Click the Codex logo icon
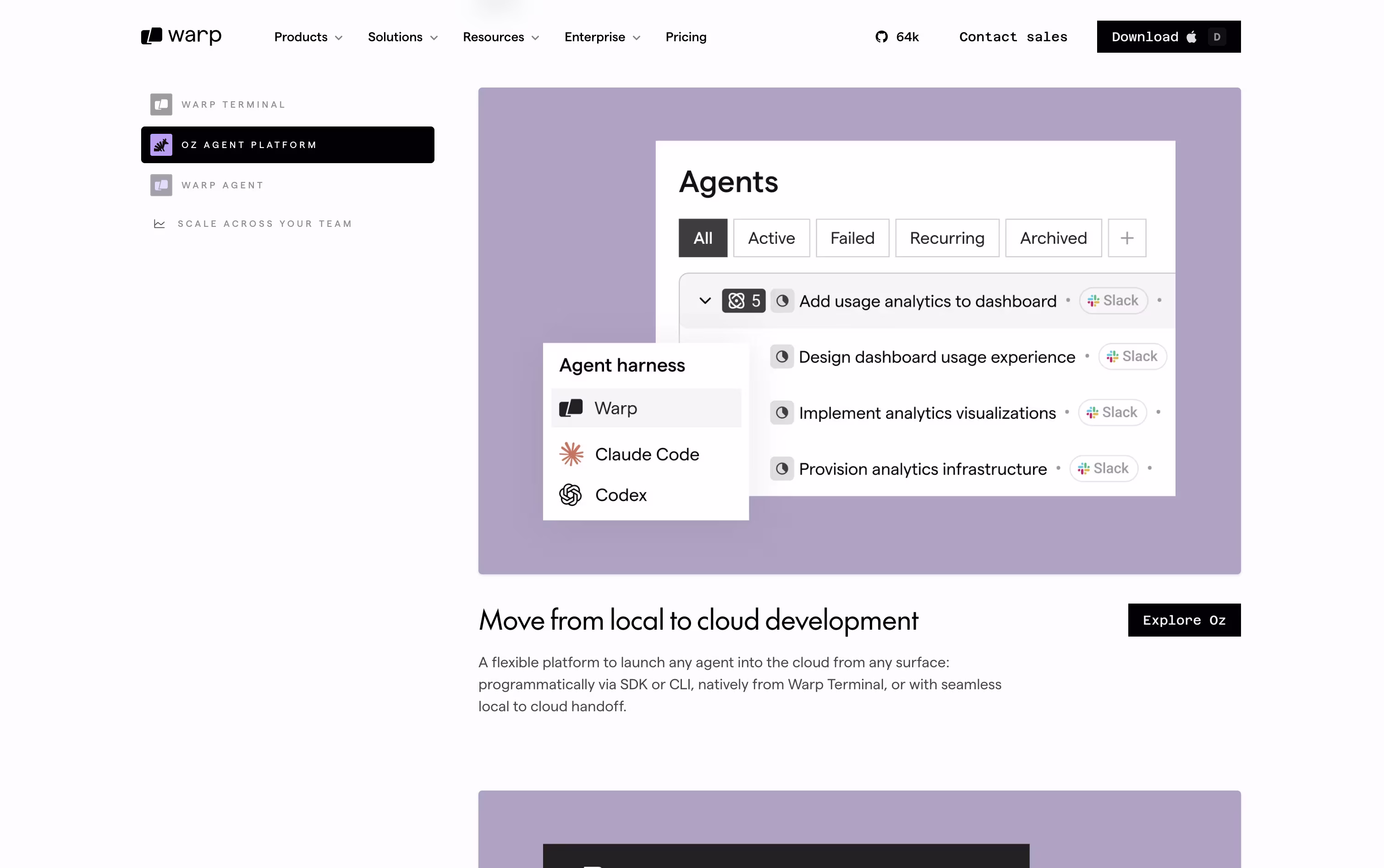Viewport: 1384px width, 868px height. (571, 495)
